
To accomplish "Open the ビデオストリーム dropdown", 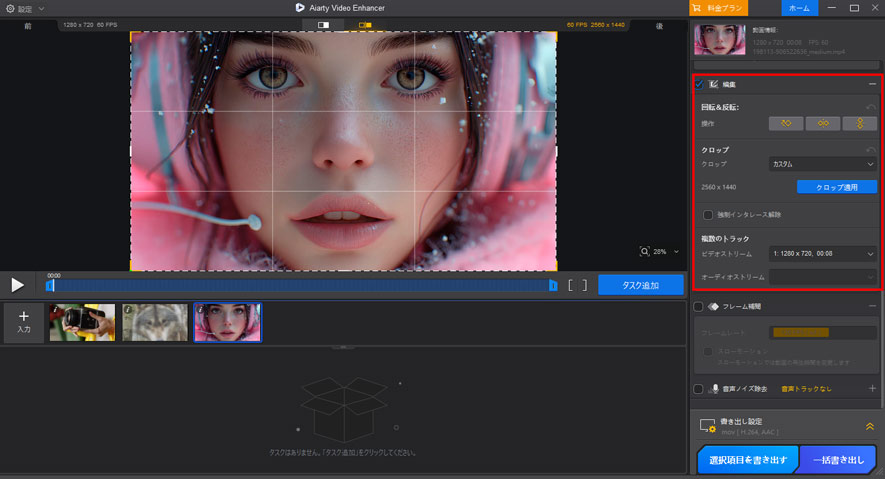I will coord(822,254).
